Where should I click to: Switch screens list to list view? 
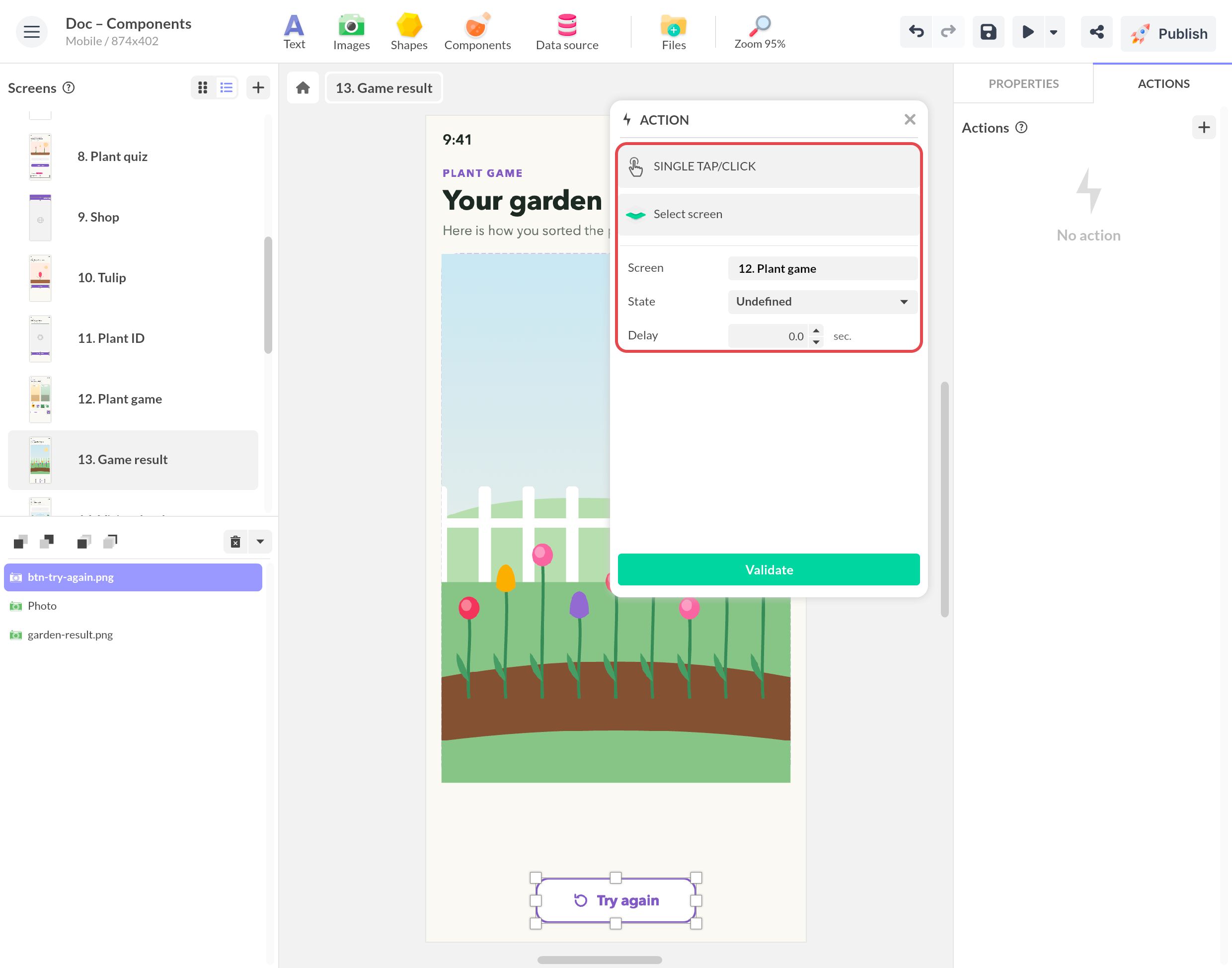tap(227, 87)
